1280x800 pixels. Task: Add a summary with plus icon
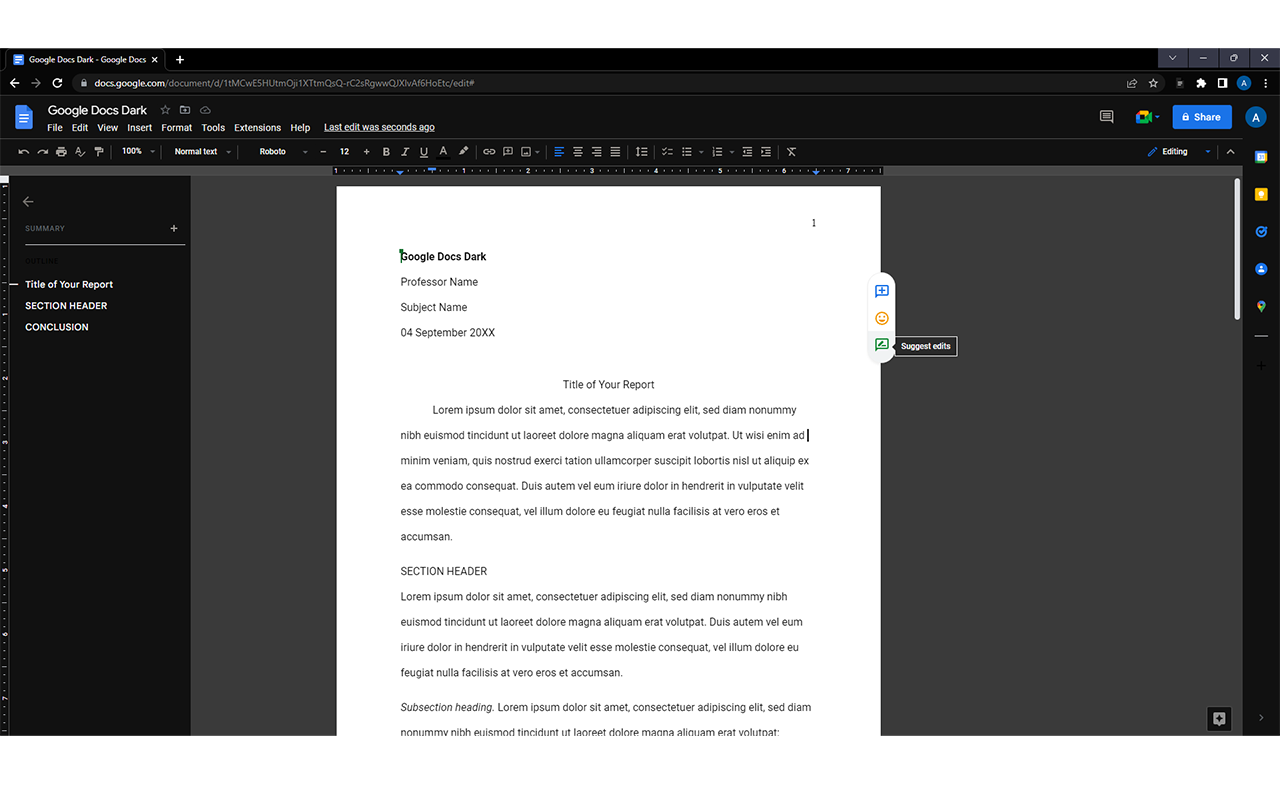click(174, 228)
